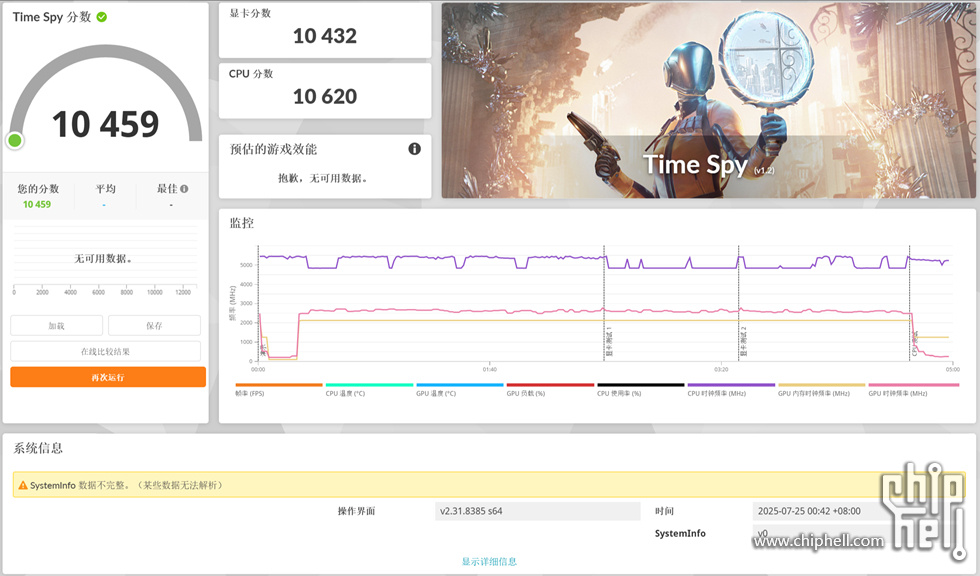
Task: Select the CPU 分数 10 620 score card
Action: [325, 91]
